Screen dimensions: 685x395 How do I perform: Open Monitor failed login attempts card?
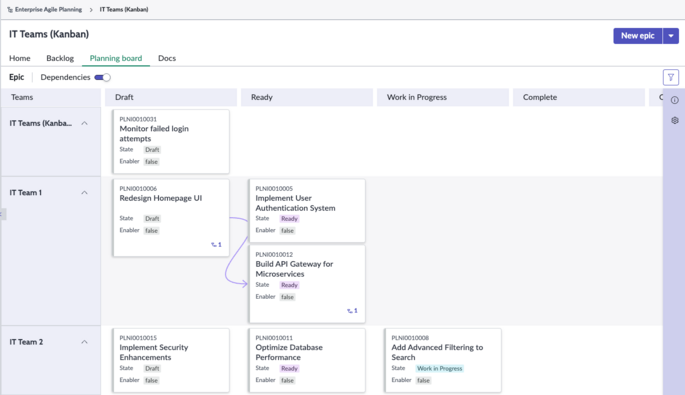click(x=171, y=142)
